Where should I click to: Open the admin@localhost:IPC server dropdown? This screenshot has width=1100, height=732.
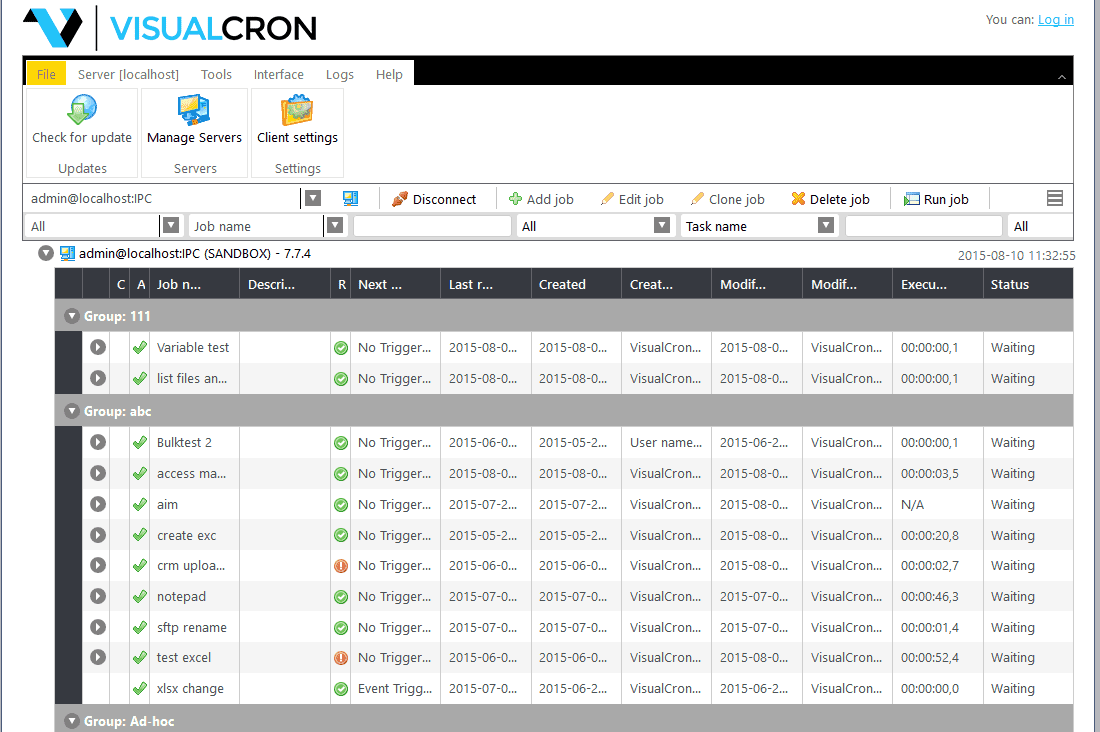tap(313, 199)
